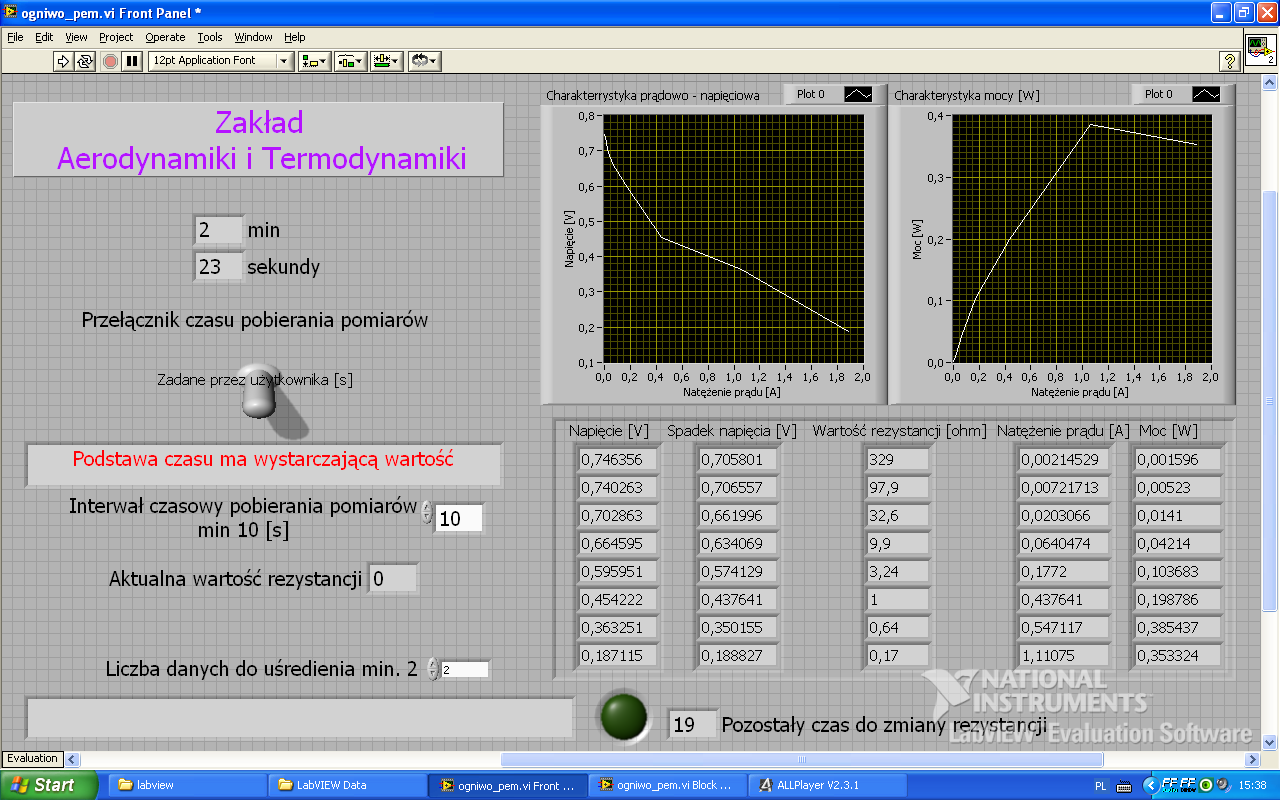Switch to ogniwo_pem.vi Block Diagram taskbar button

pyautogui.click(x=668, y=785)
